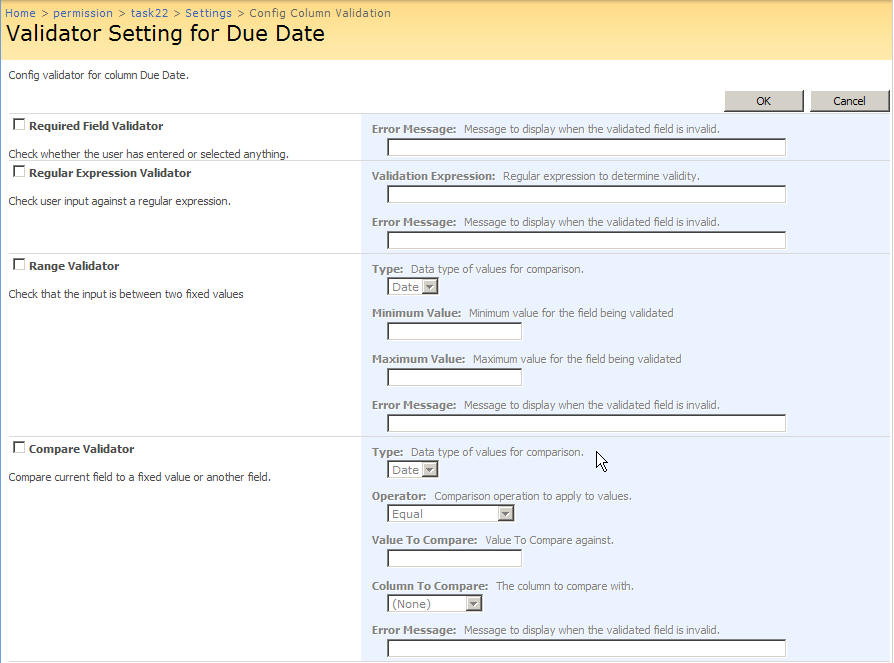This screenshot has height=663, width=894.
Task: Click 'Regular expression to determine validity.' hint
Action: click(x=601, y=176)
